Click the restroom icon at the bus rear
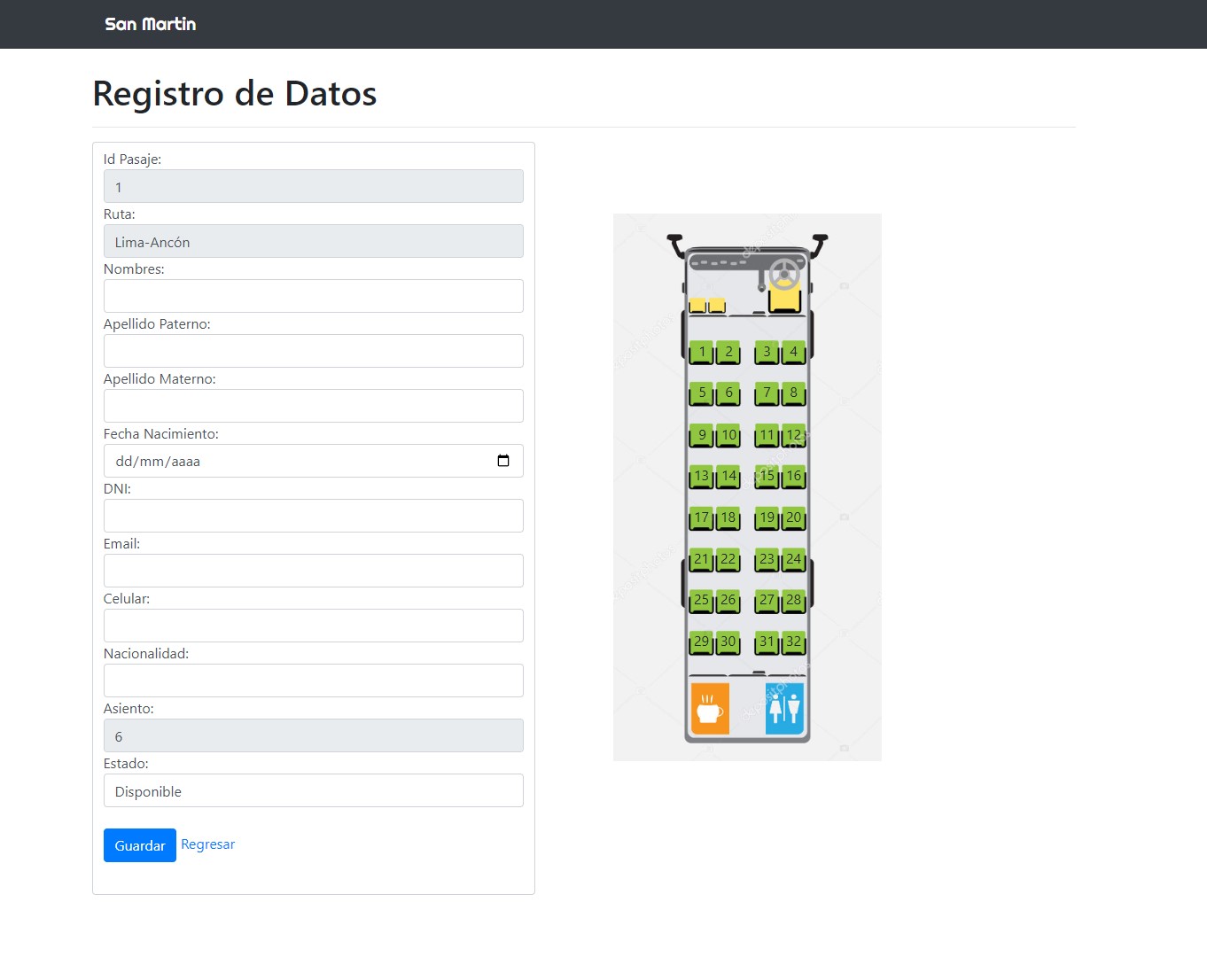The height and width of the screenshot is (980, 1207). pyautogui.click(x=784, y=707)
